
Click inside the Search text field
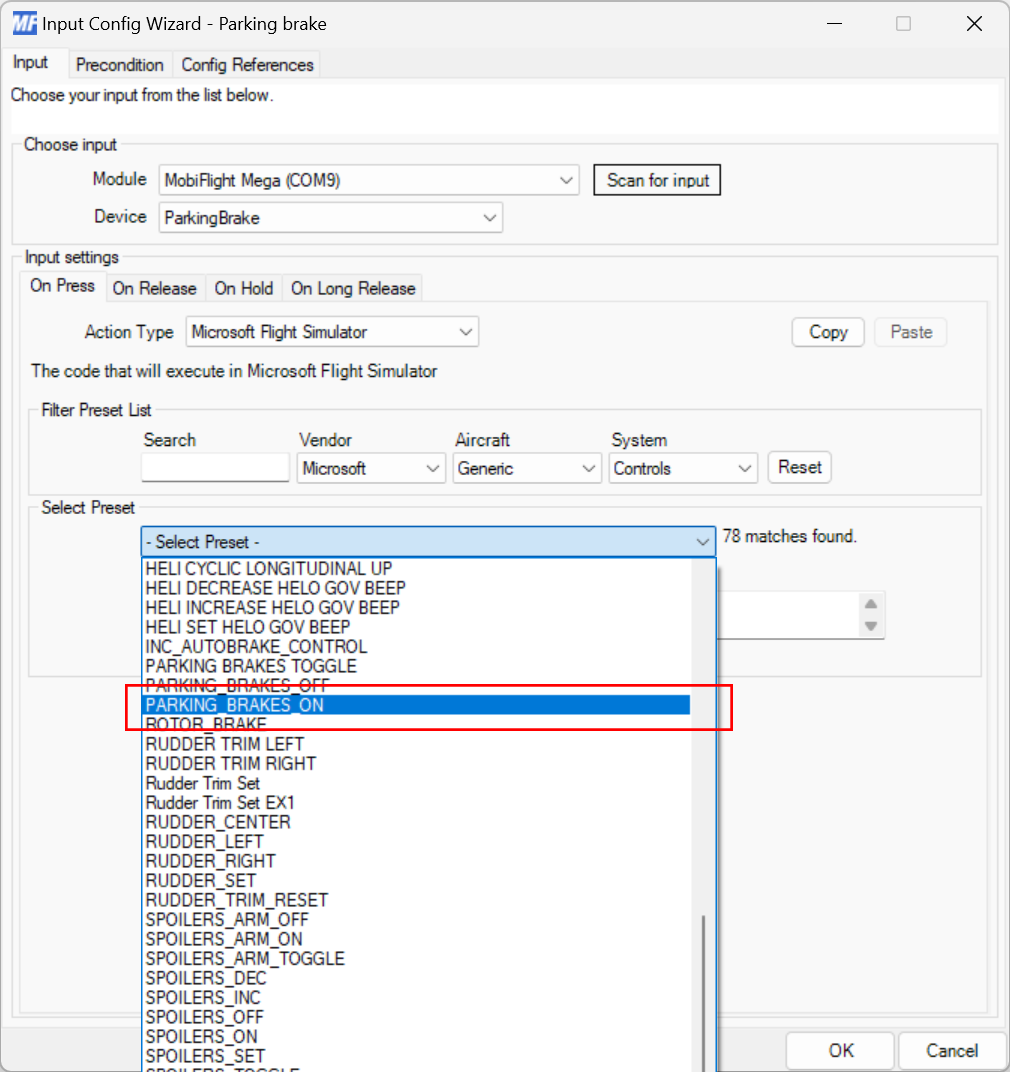click(214, 467)
